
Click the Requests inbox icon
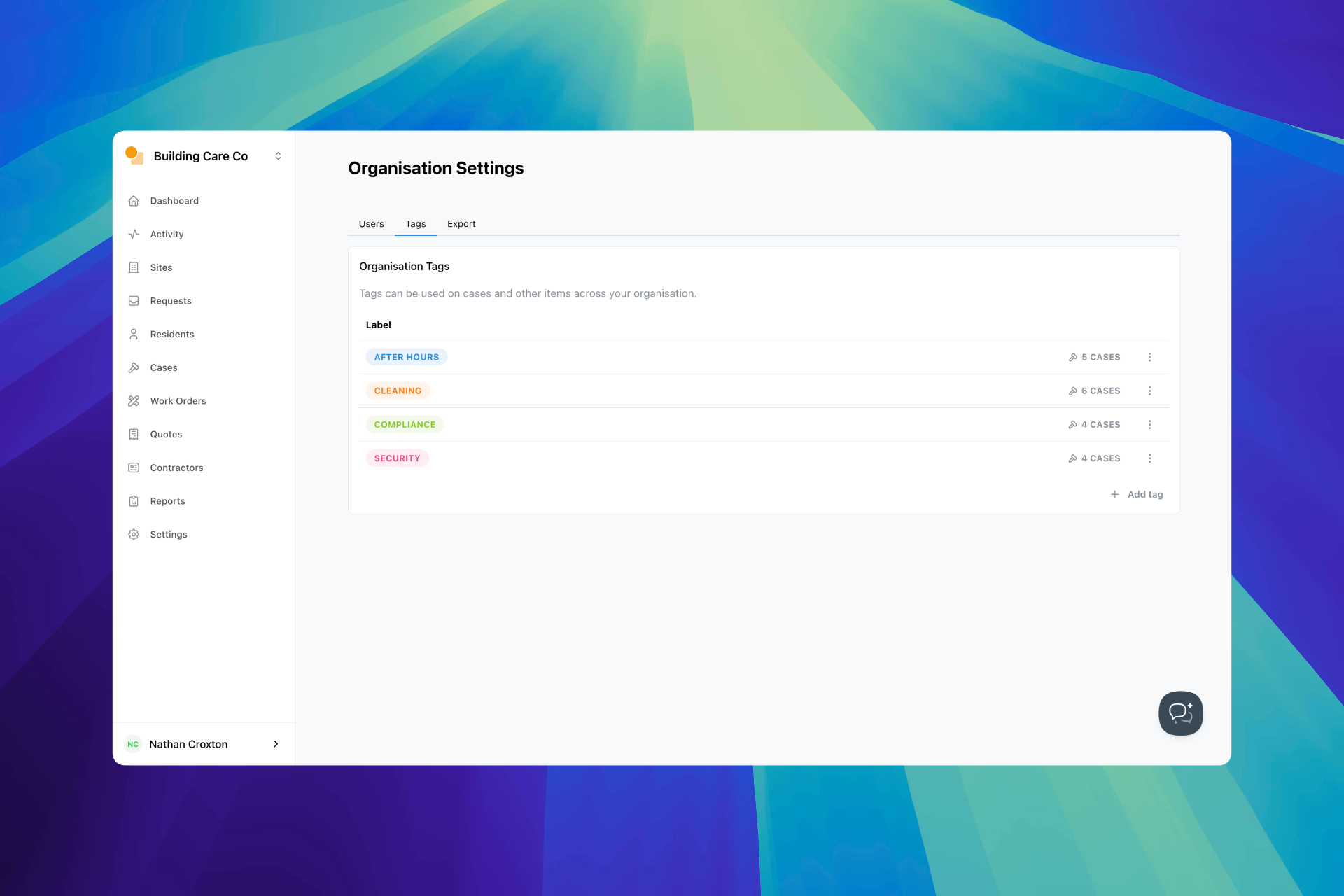[x=134, y=301]
